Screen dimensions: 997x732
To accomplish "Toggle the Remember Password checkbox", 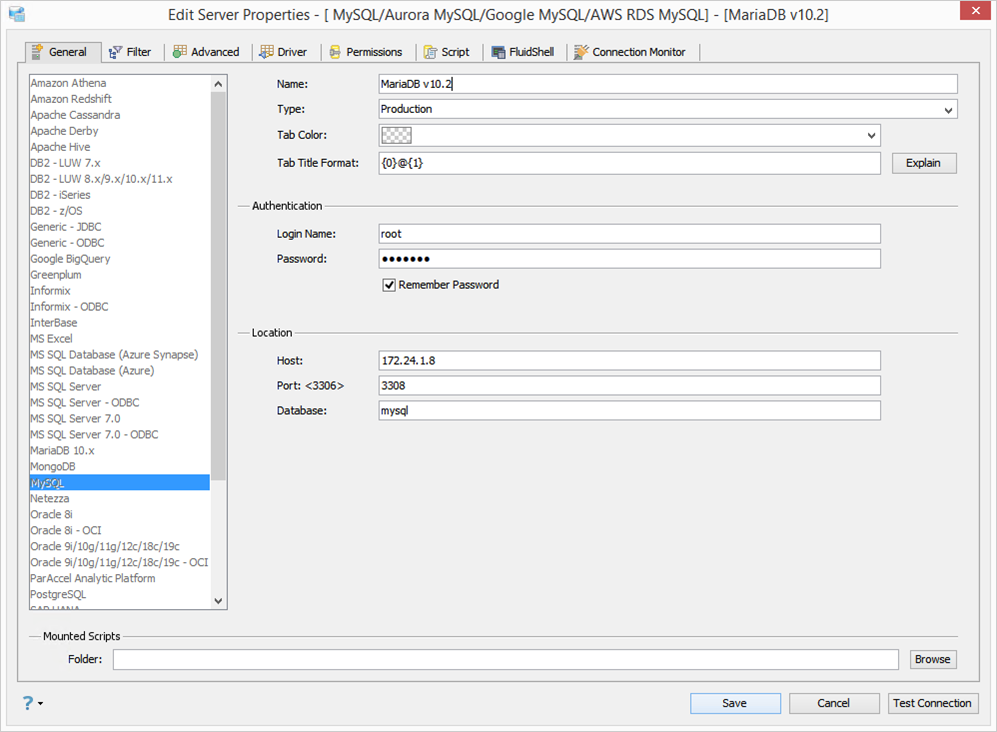I will (390, 285).
